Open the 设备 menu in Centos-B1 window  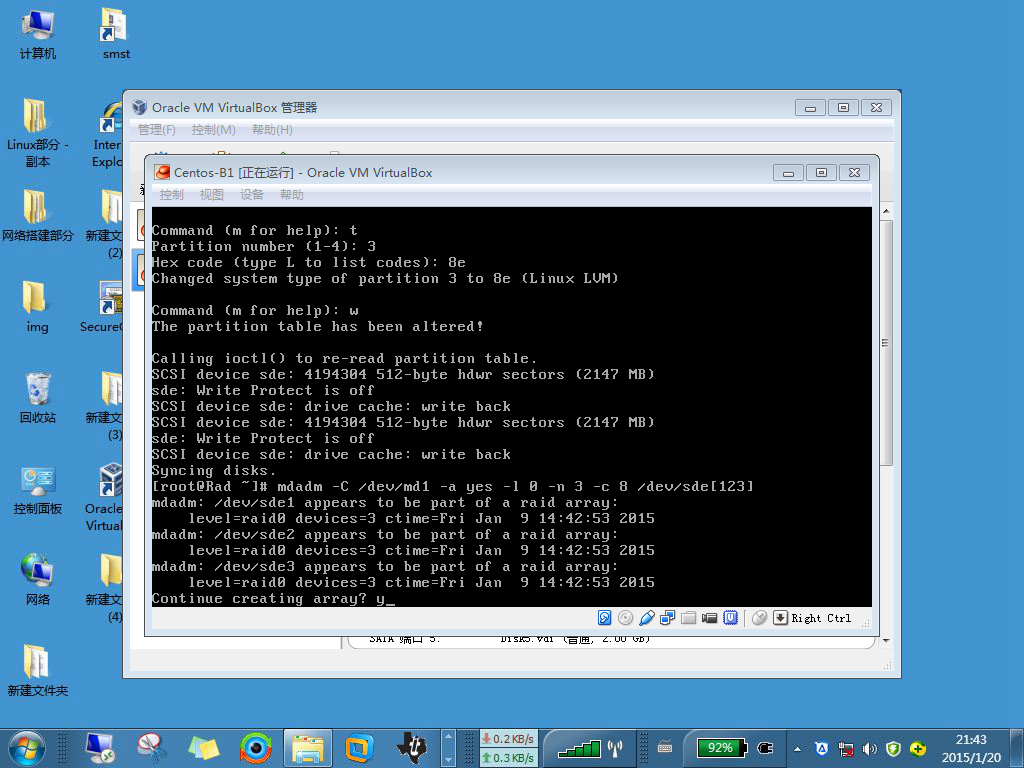pos(251,195)
